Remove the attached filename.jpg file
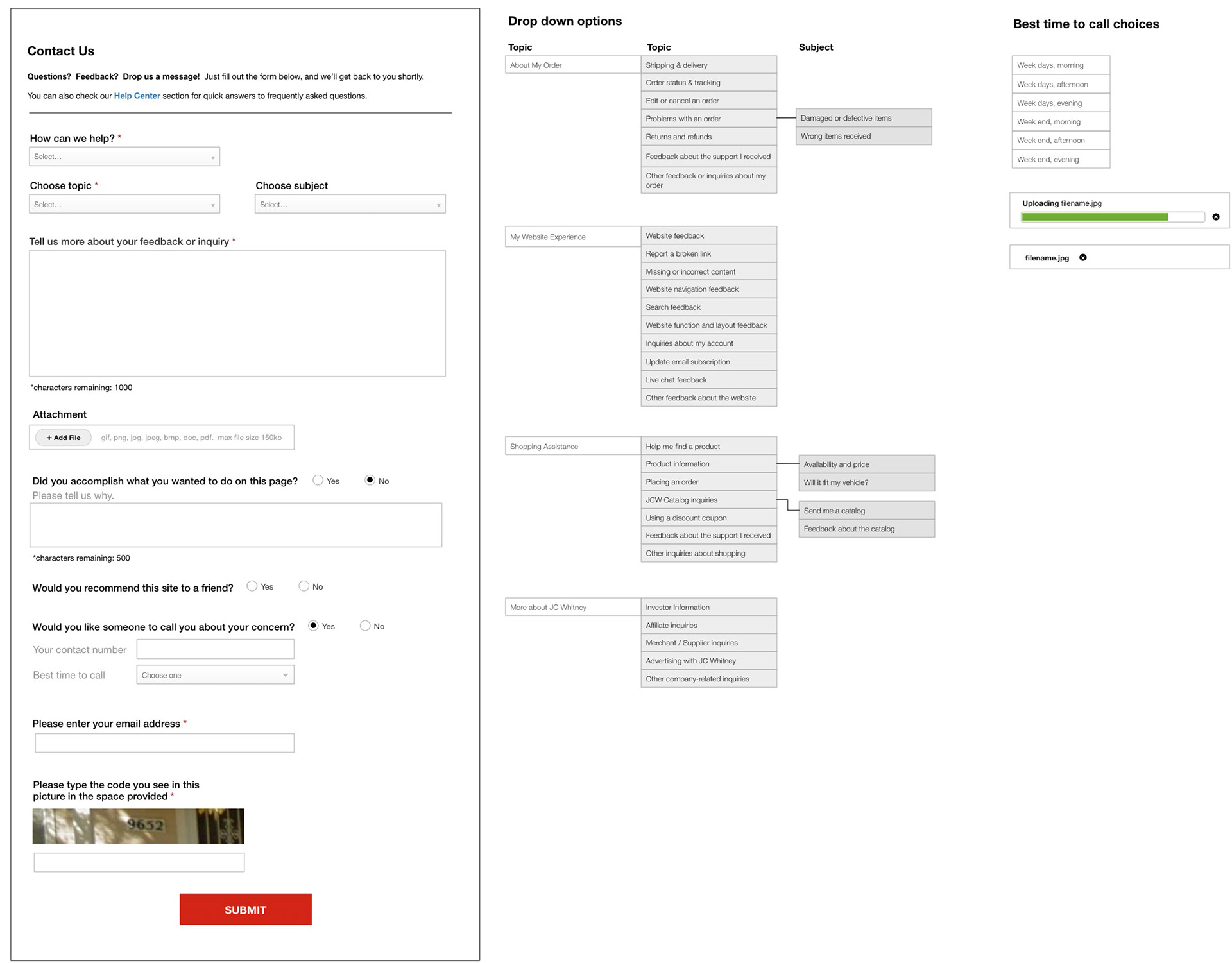This screenshot has height=963, width=1232. (1082, 257)
